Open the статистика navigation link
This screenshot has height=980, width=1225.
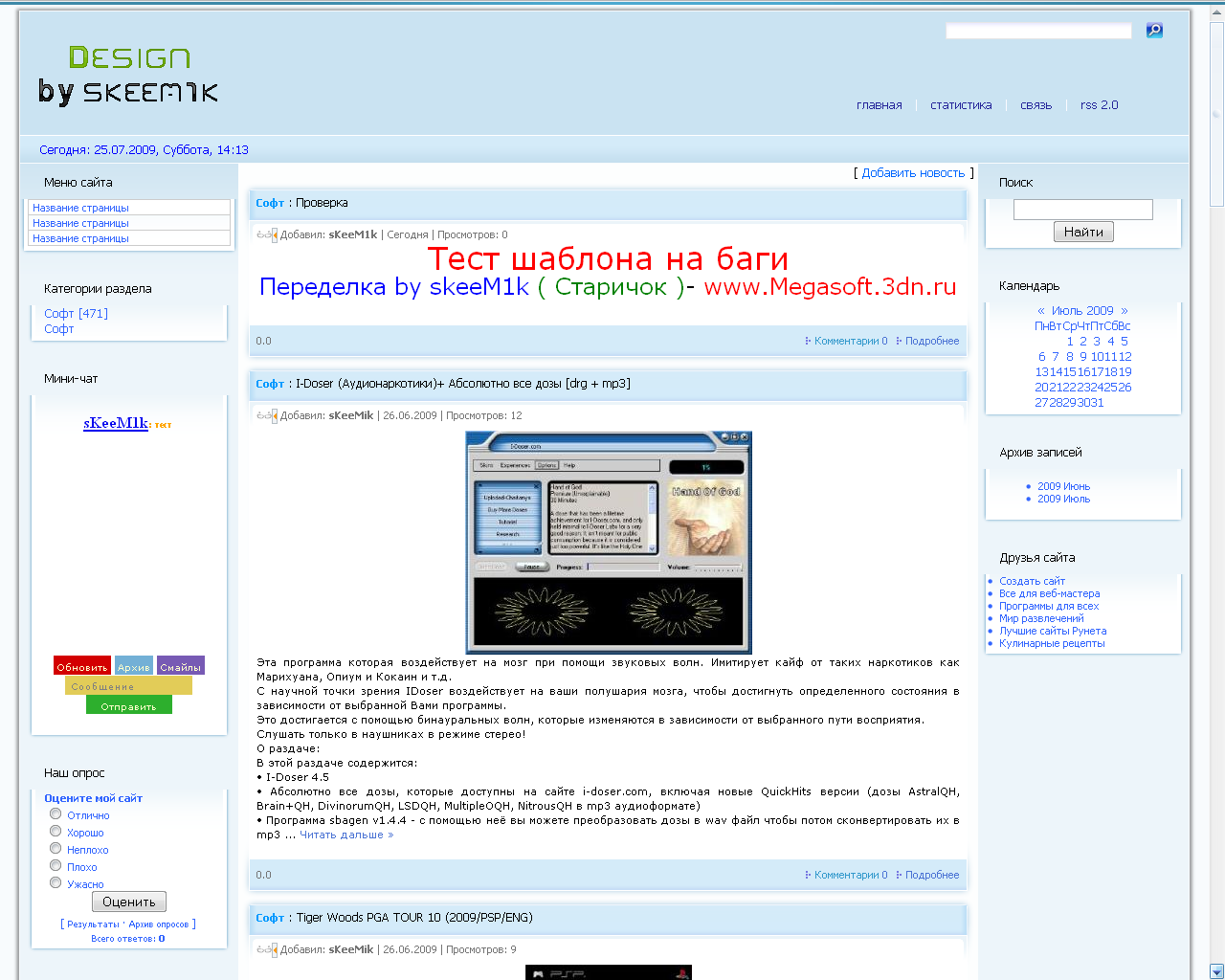961,105
